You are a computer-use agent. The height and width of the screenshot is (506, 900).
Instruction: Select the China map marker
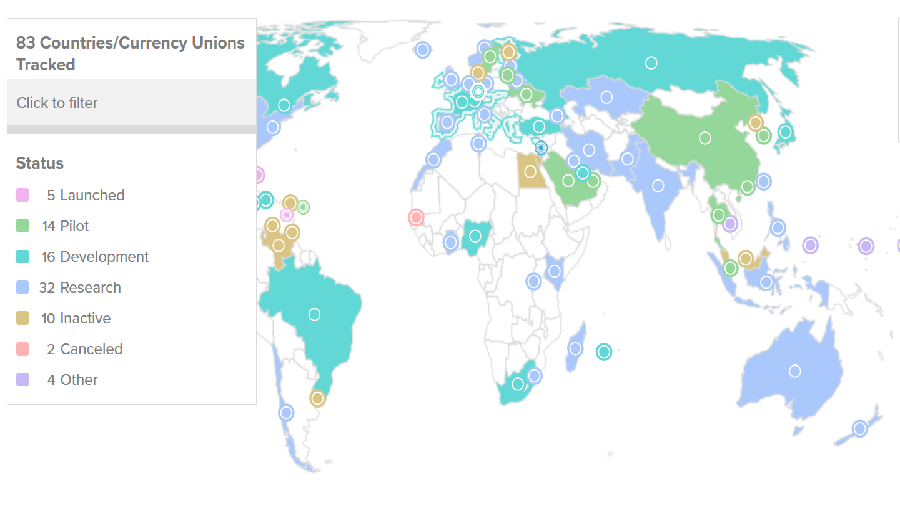point(705,138)
